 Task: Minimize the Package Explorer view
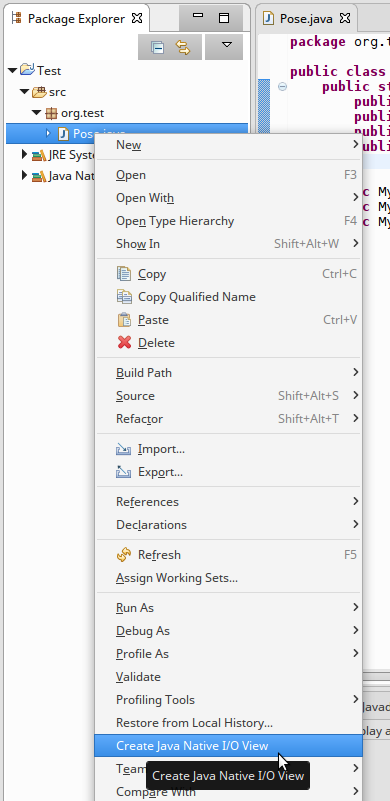(x=198, y=17)
